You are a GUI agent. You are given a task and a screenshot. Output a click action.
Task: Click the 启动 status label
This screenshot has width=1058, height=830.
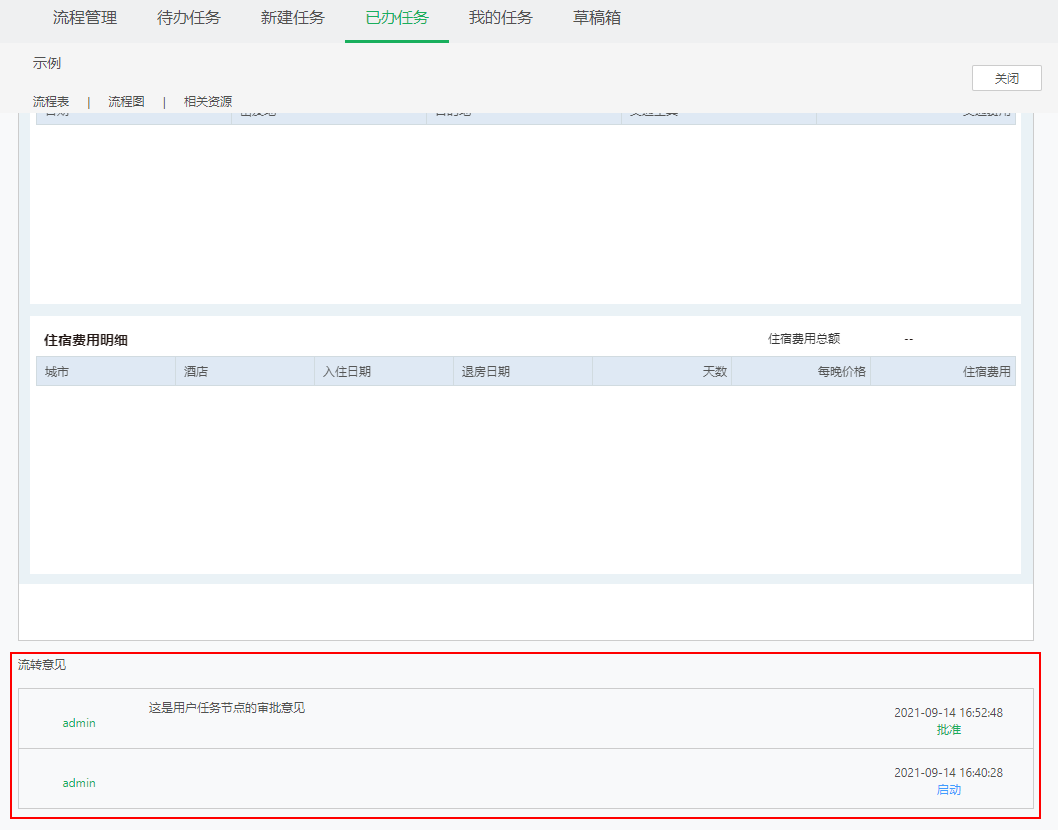[948, 790]
